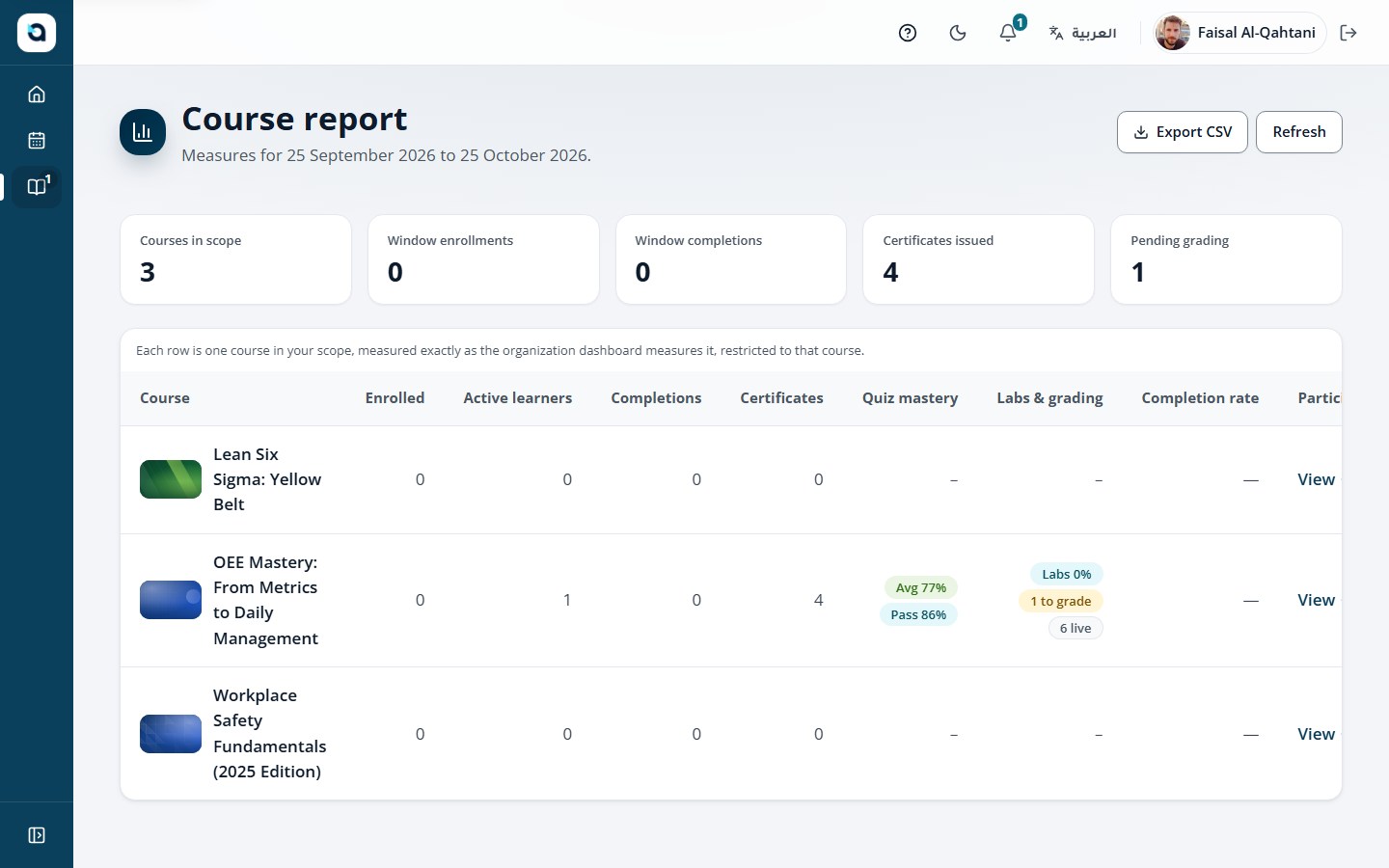Screen dimensions: 1389x868
Task: Click the Certificates issued card
Action: (x=979, y=259)
